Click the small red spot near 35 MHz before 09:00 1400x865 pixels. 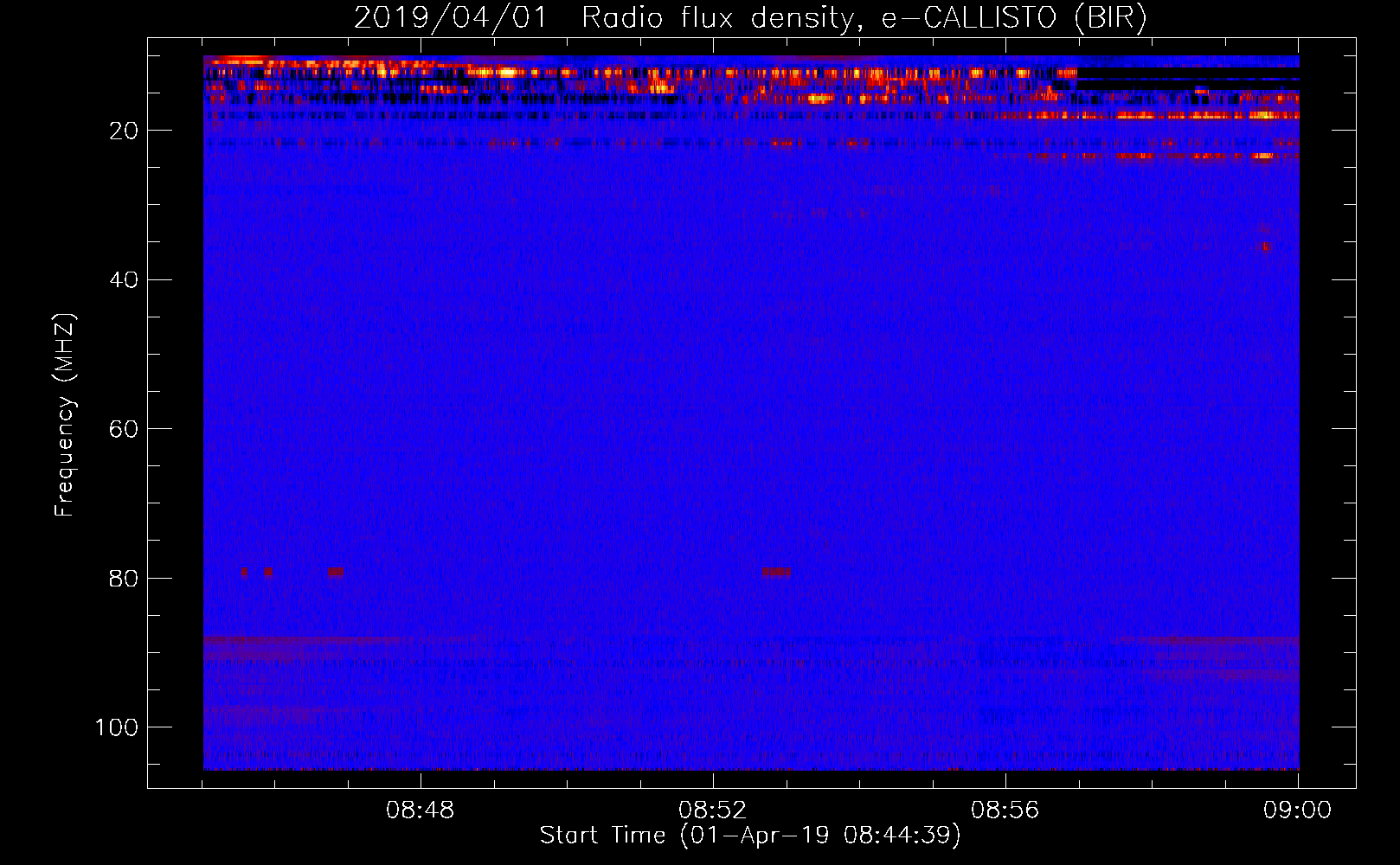coord(1266,247)
